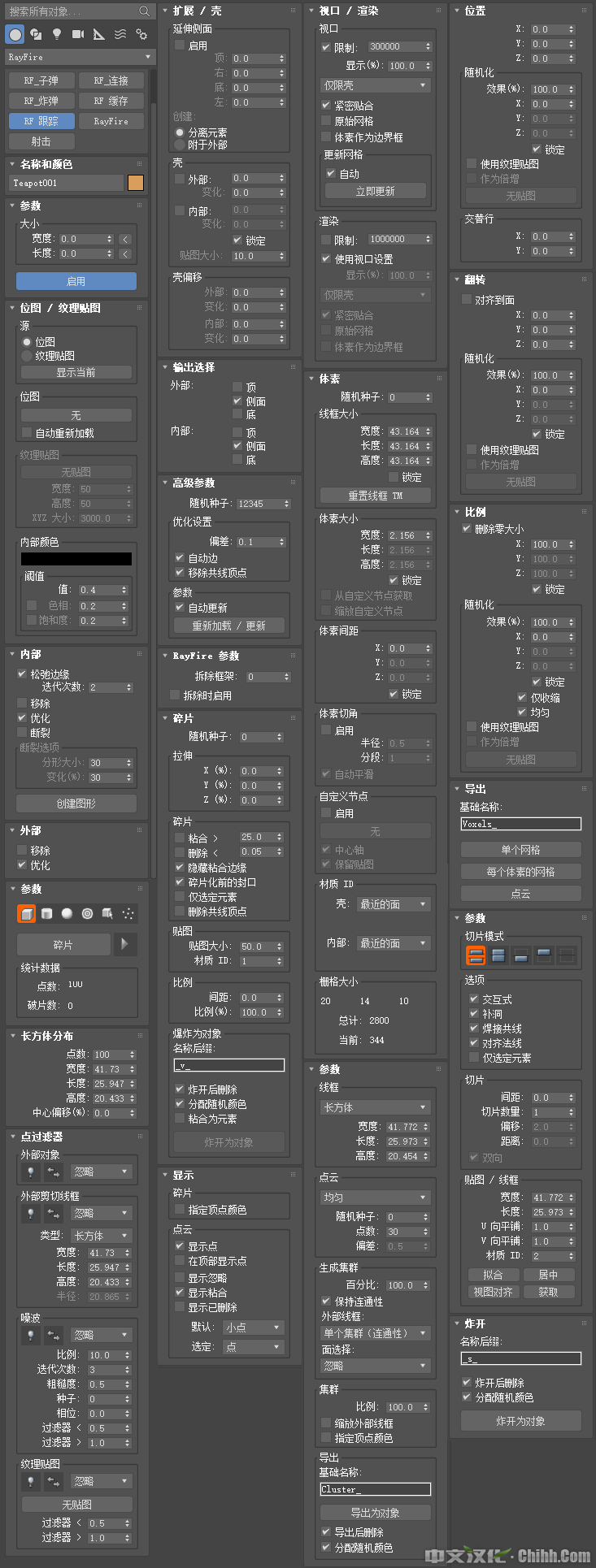Select the Lights category lightbulb icon
The width and height of the screenshot is (596, 1568).
(57, 34)
